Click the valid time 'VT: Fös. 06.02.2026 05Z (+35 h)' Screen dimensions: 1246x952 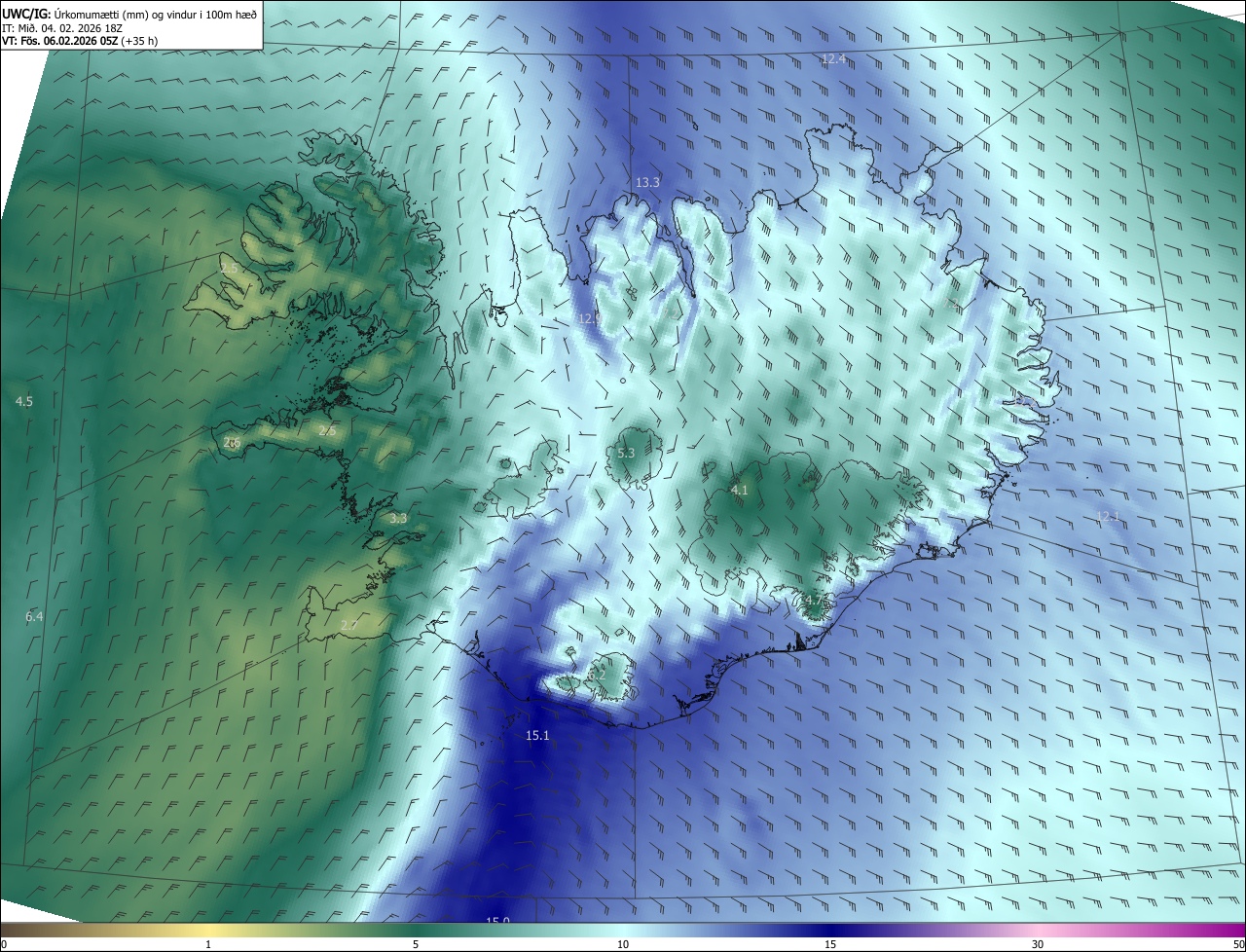point(80,41)
